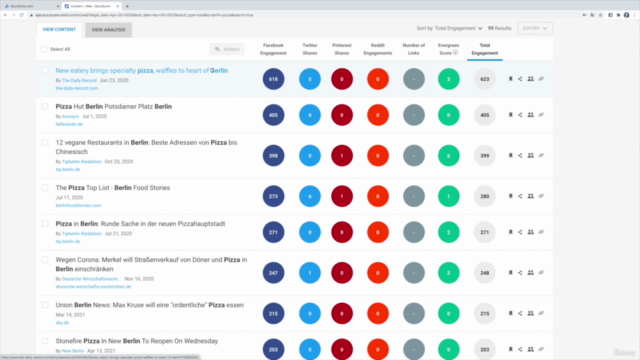This screenshot has height=360, width=640.
Task: Open berlinfoodstories.com domain link
Action: (78, 205)
